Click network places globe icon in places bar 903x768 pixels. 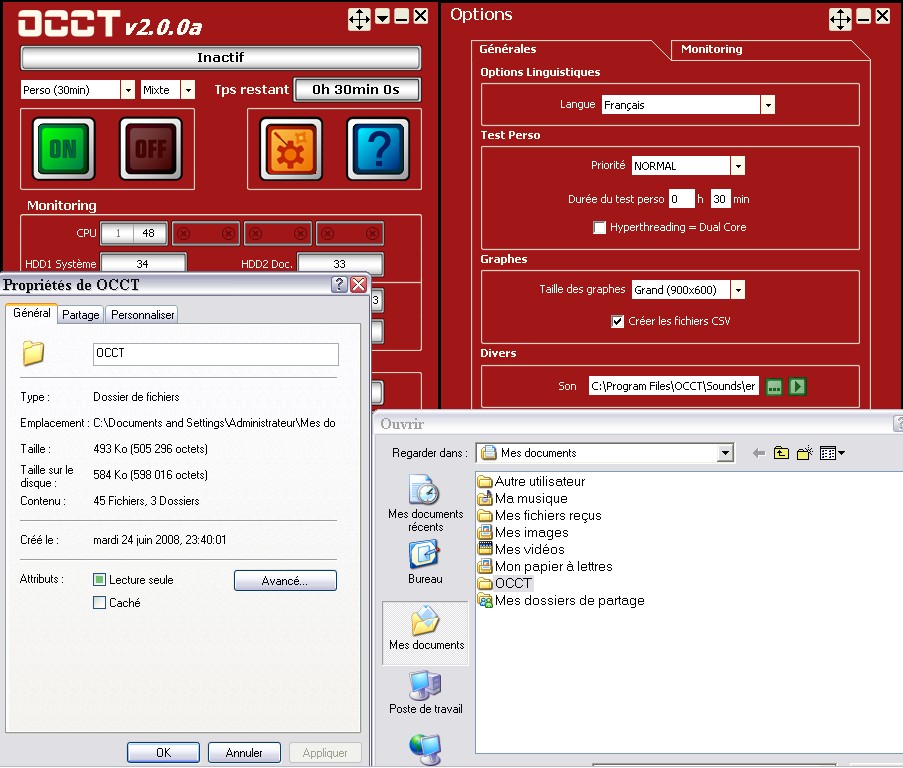(426, 750)
